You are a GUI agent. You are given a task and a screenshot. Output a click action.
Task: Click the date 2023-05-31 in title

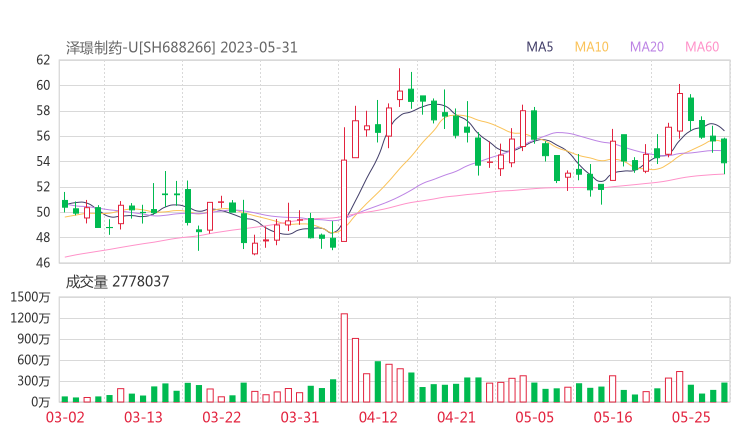[259, 48]
